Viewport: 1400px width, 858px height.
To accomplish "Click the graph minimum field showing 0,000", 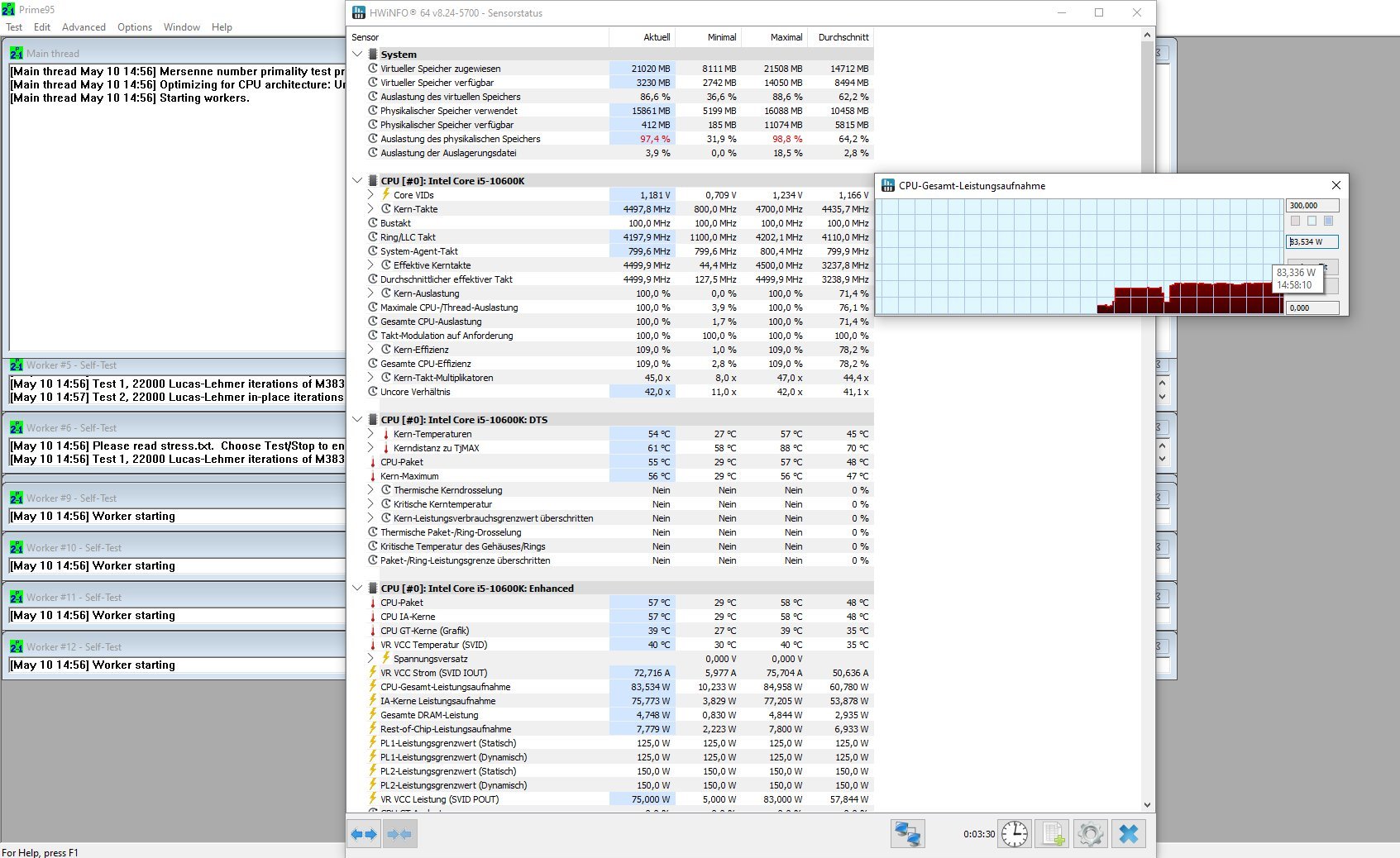I will [1312, 307].
